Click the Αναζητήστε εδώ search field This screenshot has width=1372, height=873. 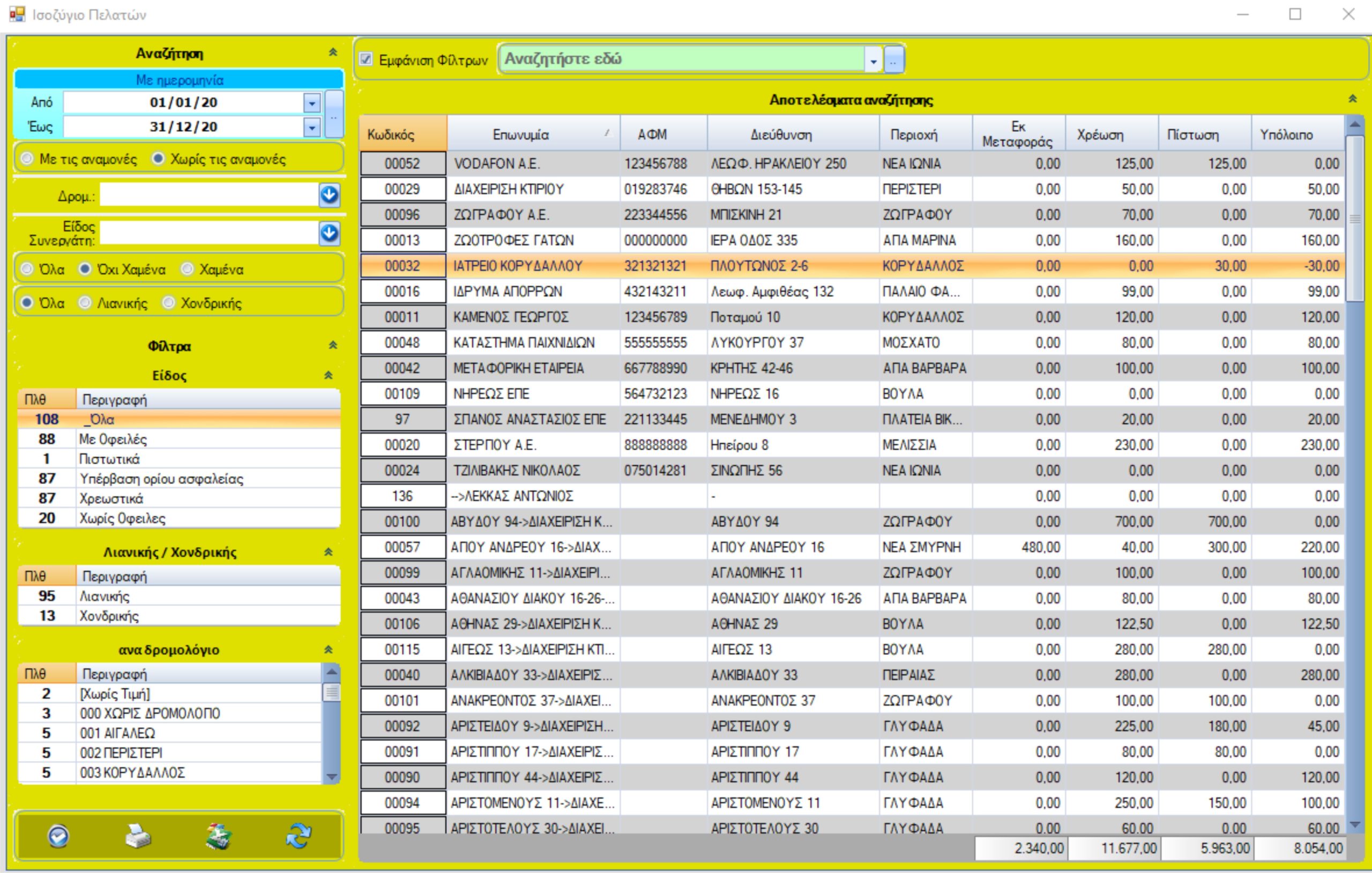(681, 59)
